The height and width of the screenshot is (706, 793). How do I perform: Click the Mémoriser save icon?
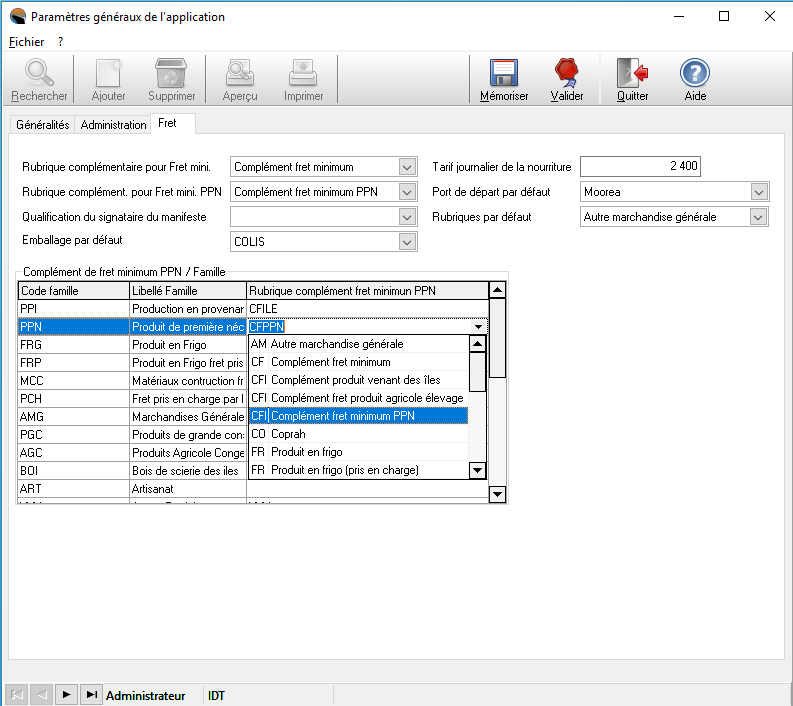click(503, 74)
